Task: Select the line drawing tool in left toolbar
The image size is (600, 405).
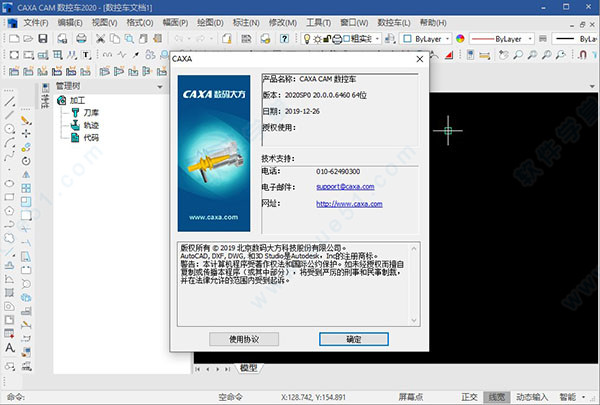Action: coord(9,103)
